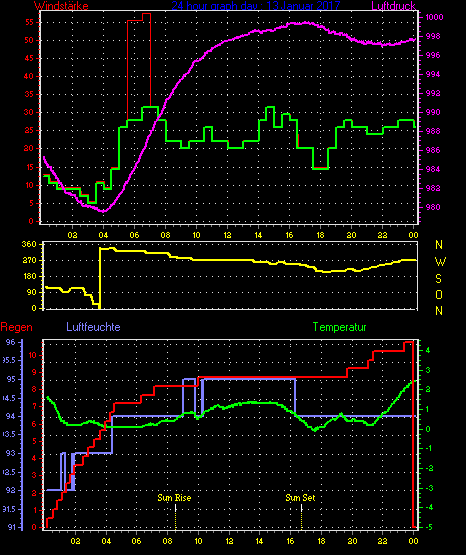The width and height of the screenshot is (466, 555).
Task: Click the Luftfeuchte legend label
Action: [93, 327]
